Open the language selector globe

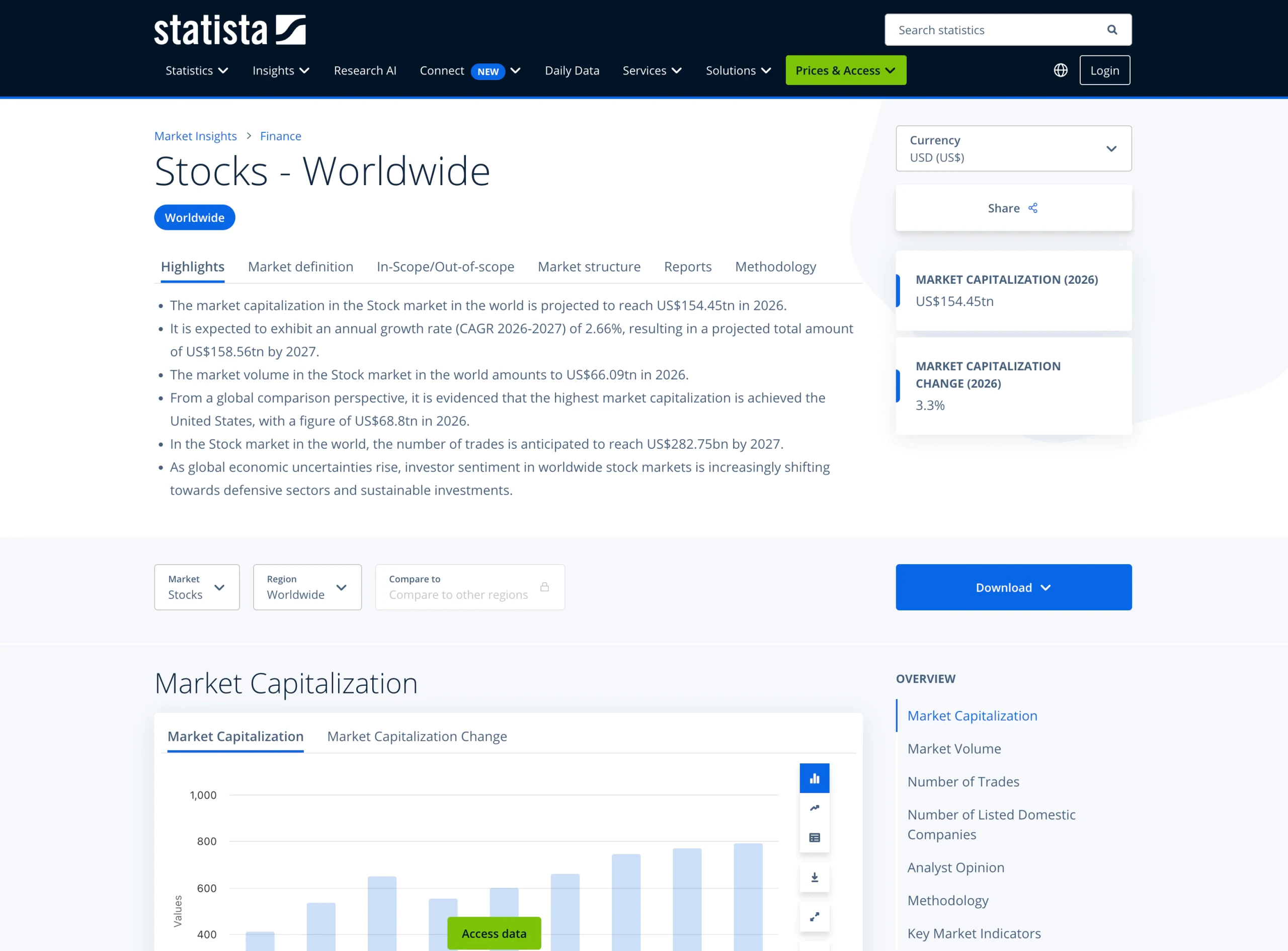(1060, 69)
